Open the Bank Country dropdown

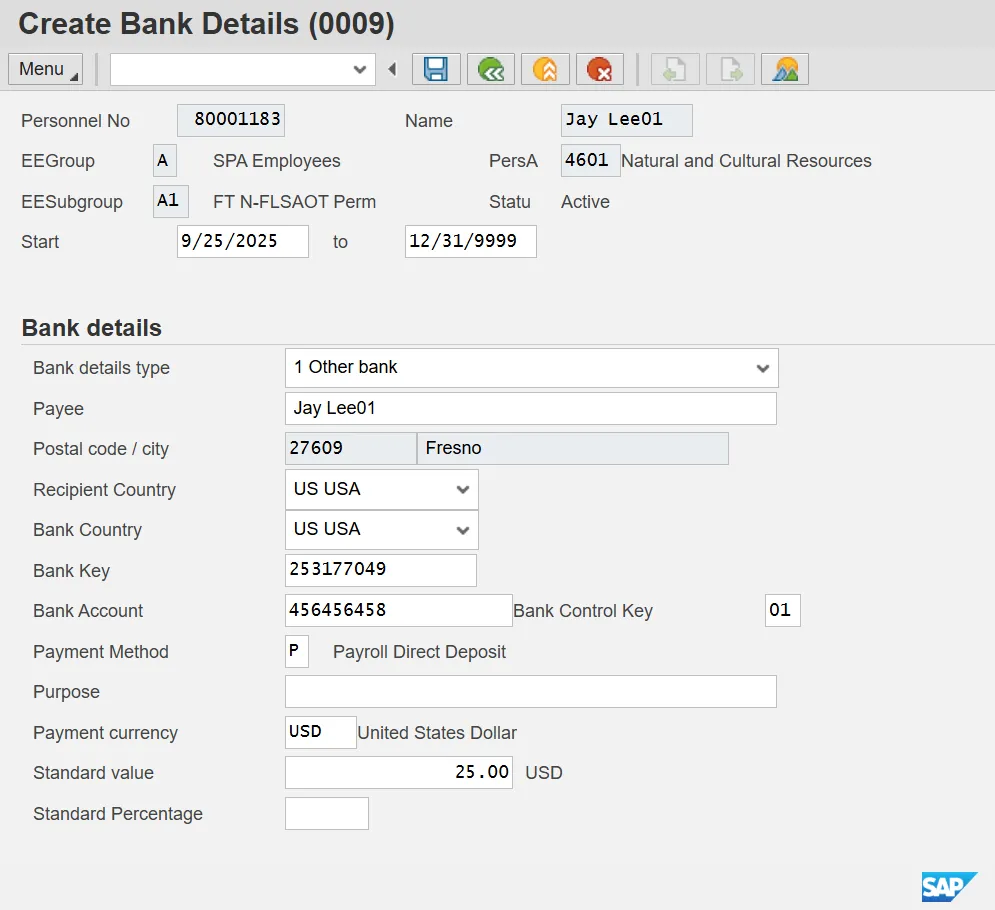point(463,530)
